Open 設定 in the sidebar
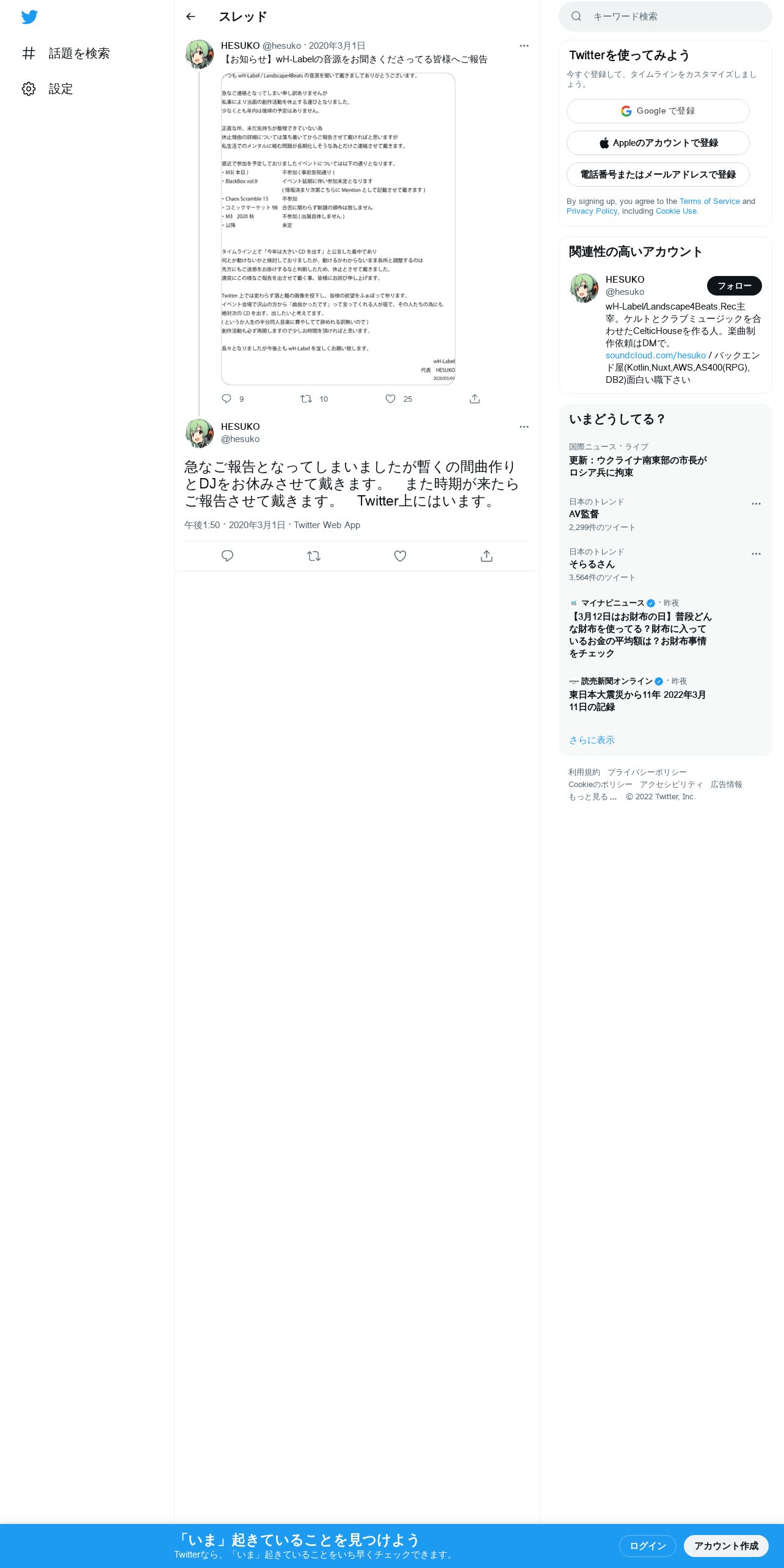The width and height of the screenshot is (784, 1568). point(48,89)
